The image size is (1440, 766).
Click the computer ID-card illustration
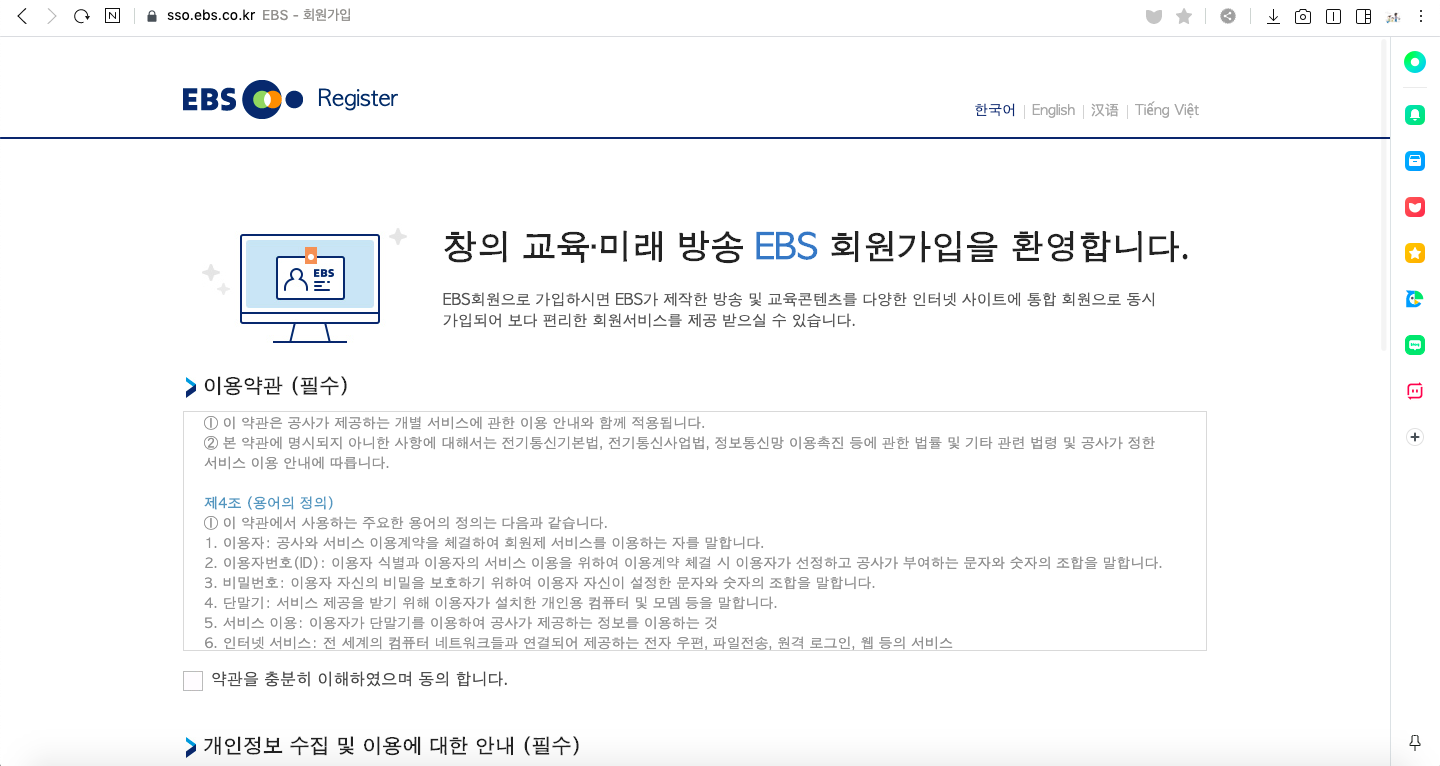click(x=303, y=284)
